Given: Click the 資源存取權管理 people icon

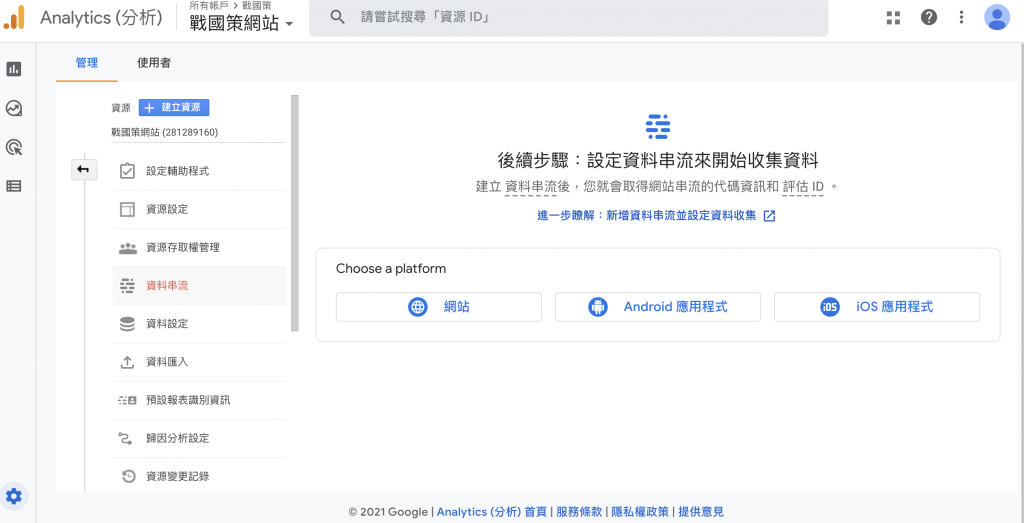Looking at the screenshot, I should pos(127,247).
